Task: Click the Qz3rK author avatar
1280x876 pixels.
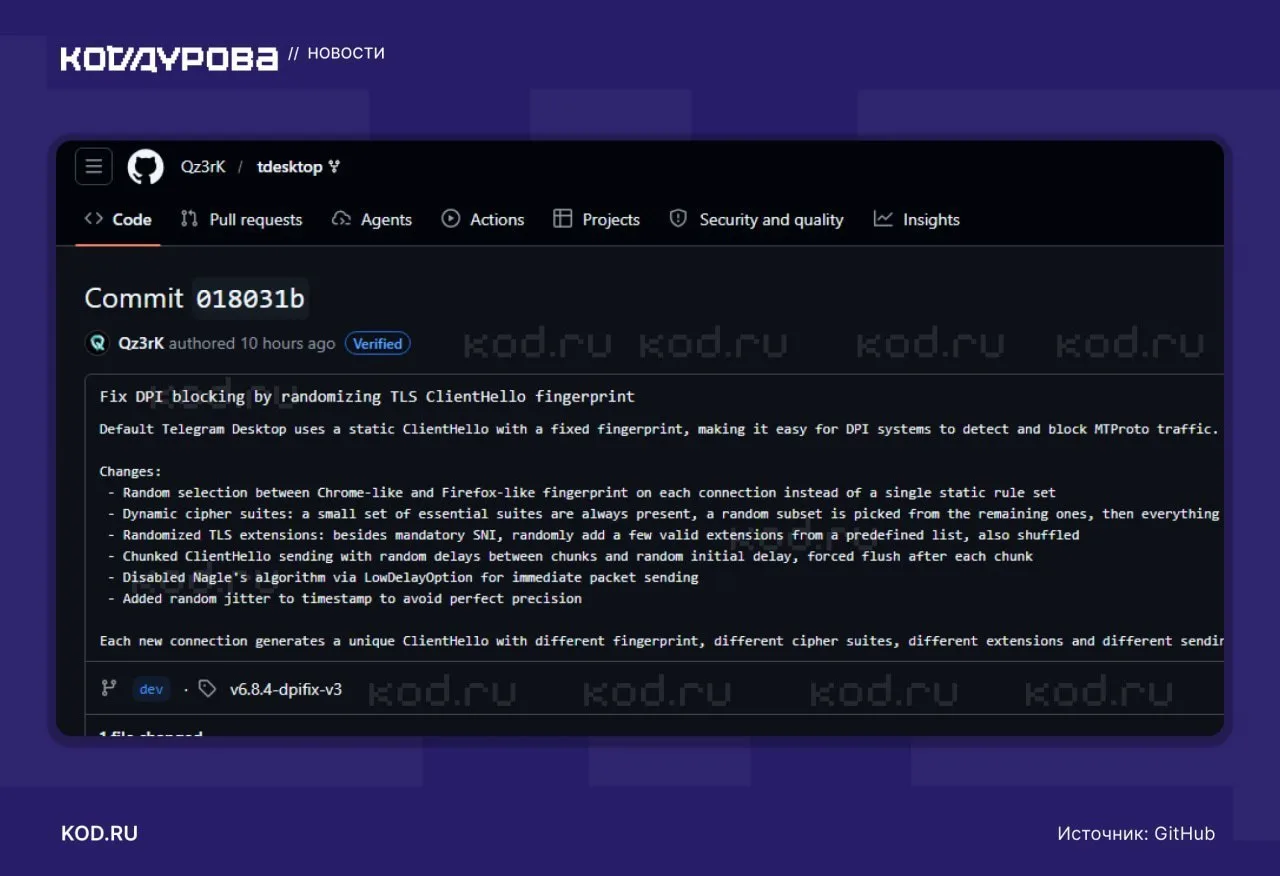Action: click(x=97, y=343)
